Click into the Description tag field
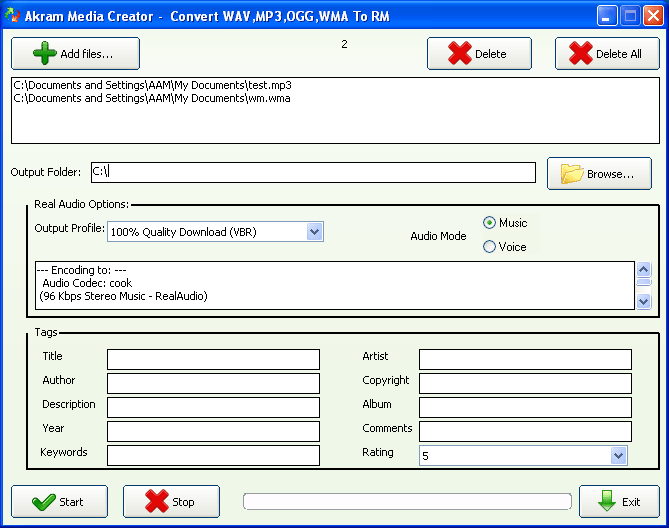669x528 pixels. pyautogui.click(x=213, y=407)
